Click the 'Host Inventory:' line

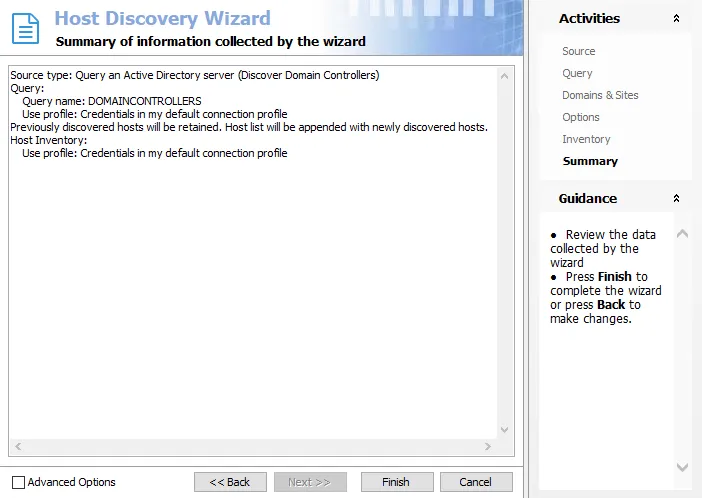tap(48, 140)
